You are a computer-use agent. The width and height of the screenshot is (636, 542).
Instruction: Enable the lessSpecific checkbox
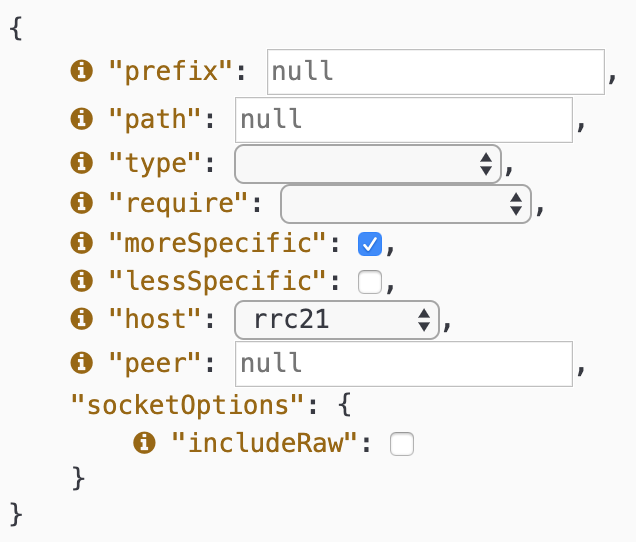tap(370, 282)
